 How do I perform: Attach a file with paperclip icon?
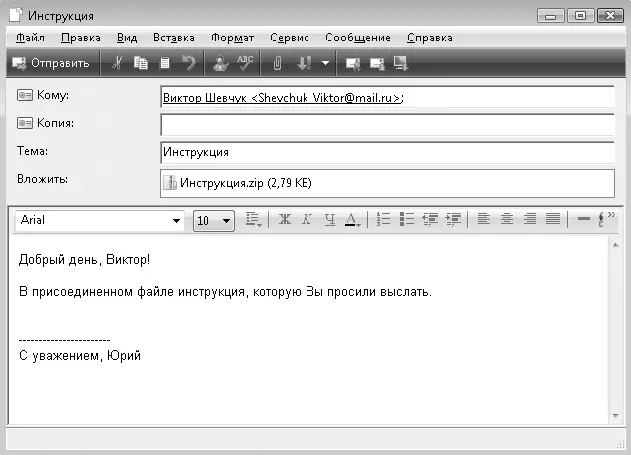[277, 63]
